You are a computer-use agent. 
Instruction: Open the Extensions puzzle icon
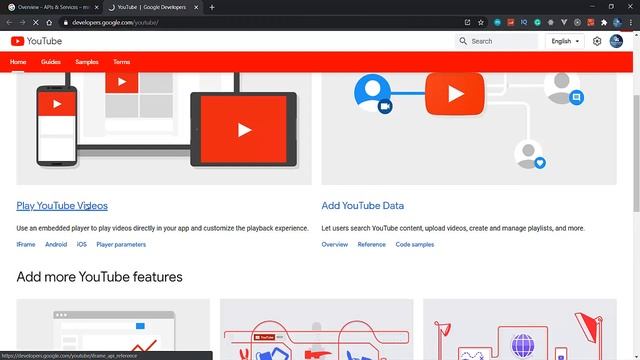coord(604,22)
